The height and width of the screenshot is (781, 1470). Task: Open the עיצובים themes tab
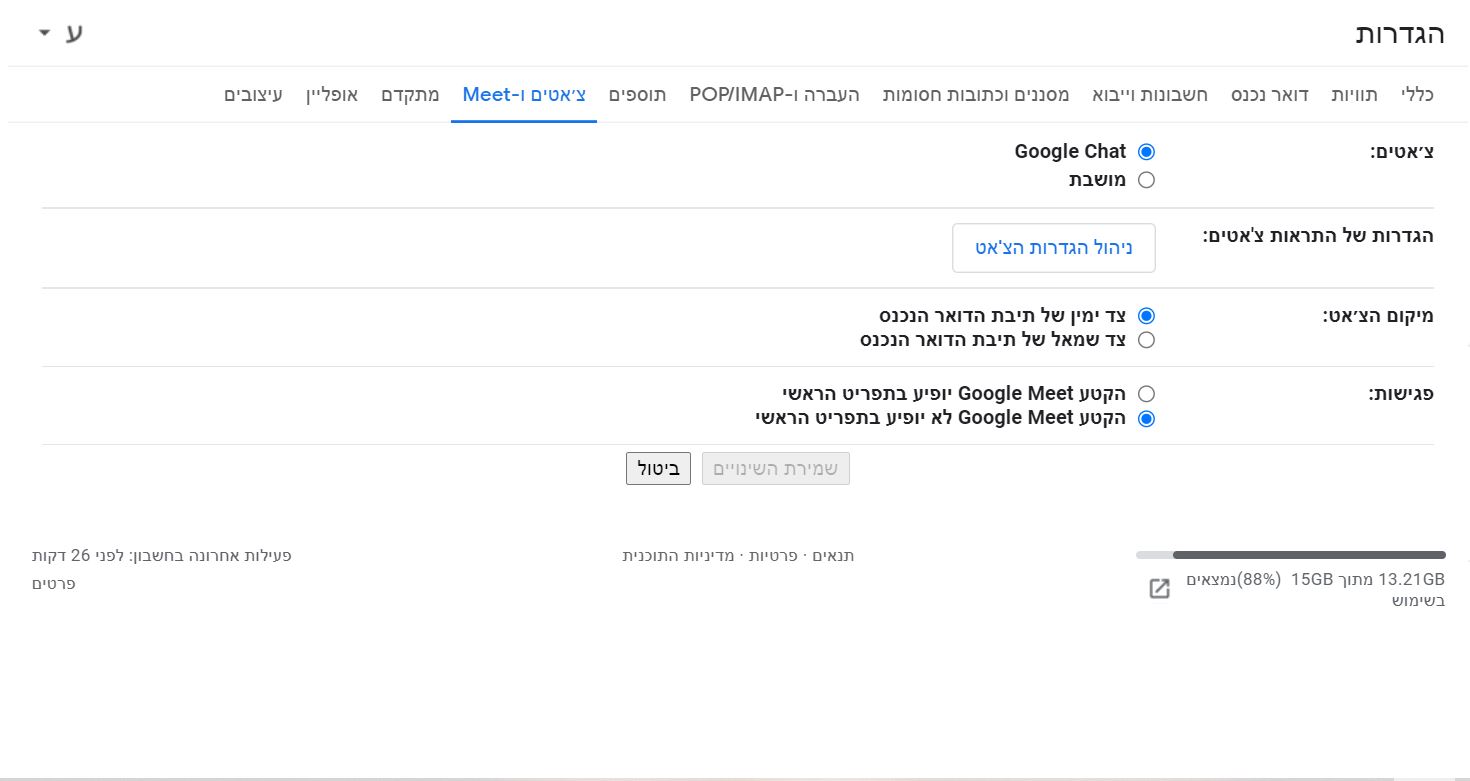point(253,95)
